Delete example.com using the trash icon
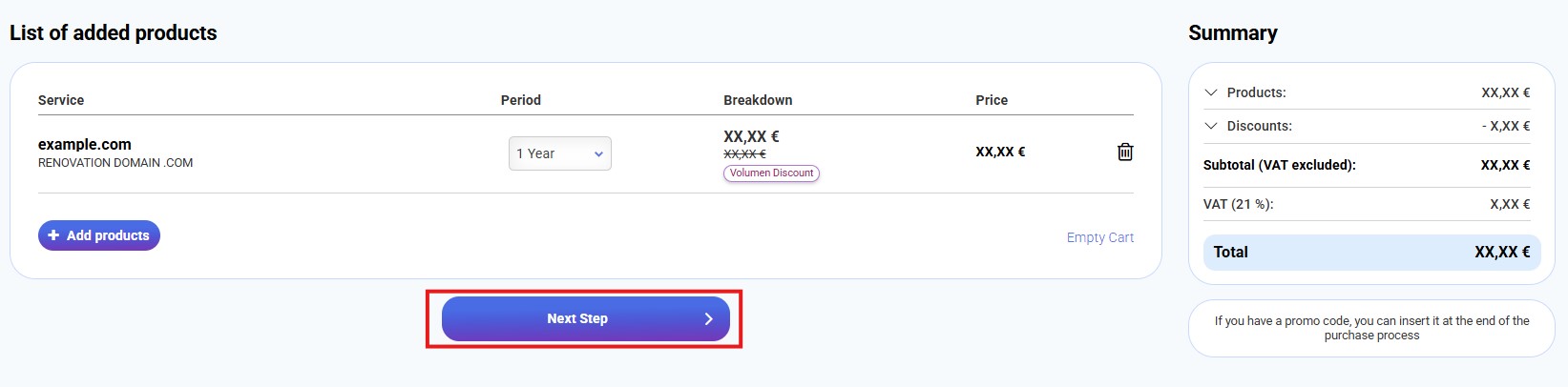 pyautogui.click(x=1125, y=152)
